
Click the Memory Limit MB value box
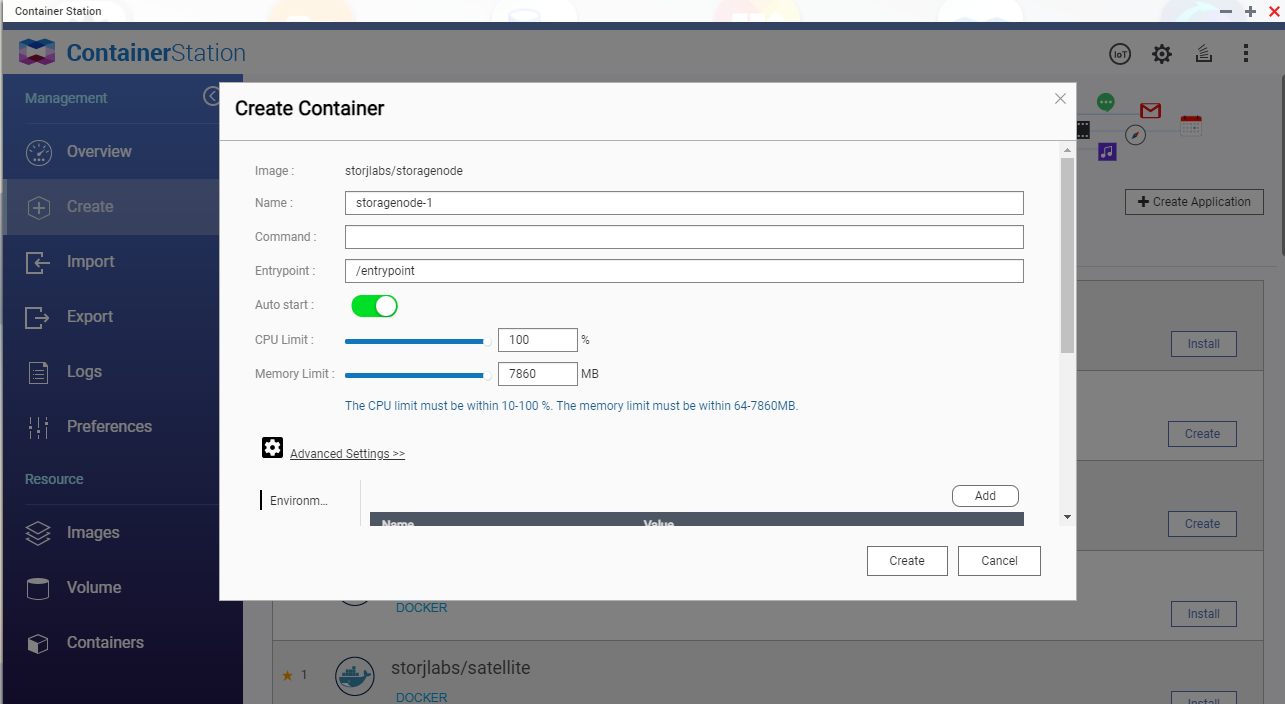(538, 374)
